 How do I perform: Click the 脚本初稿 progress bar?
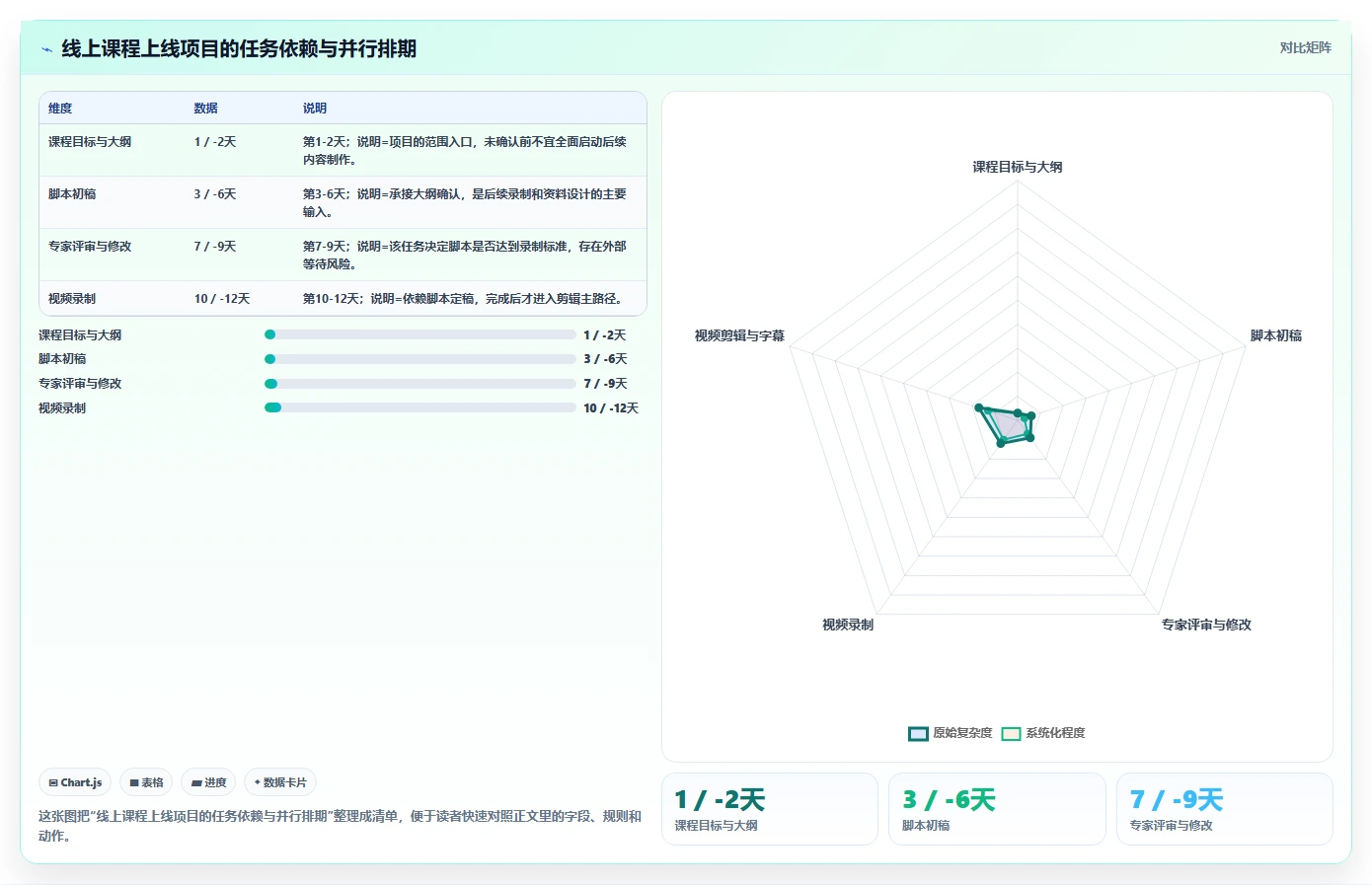(x=419, y=359)
